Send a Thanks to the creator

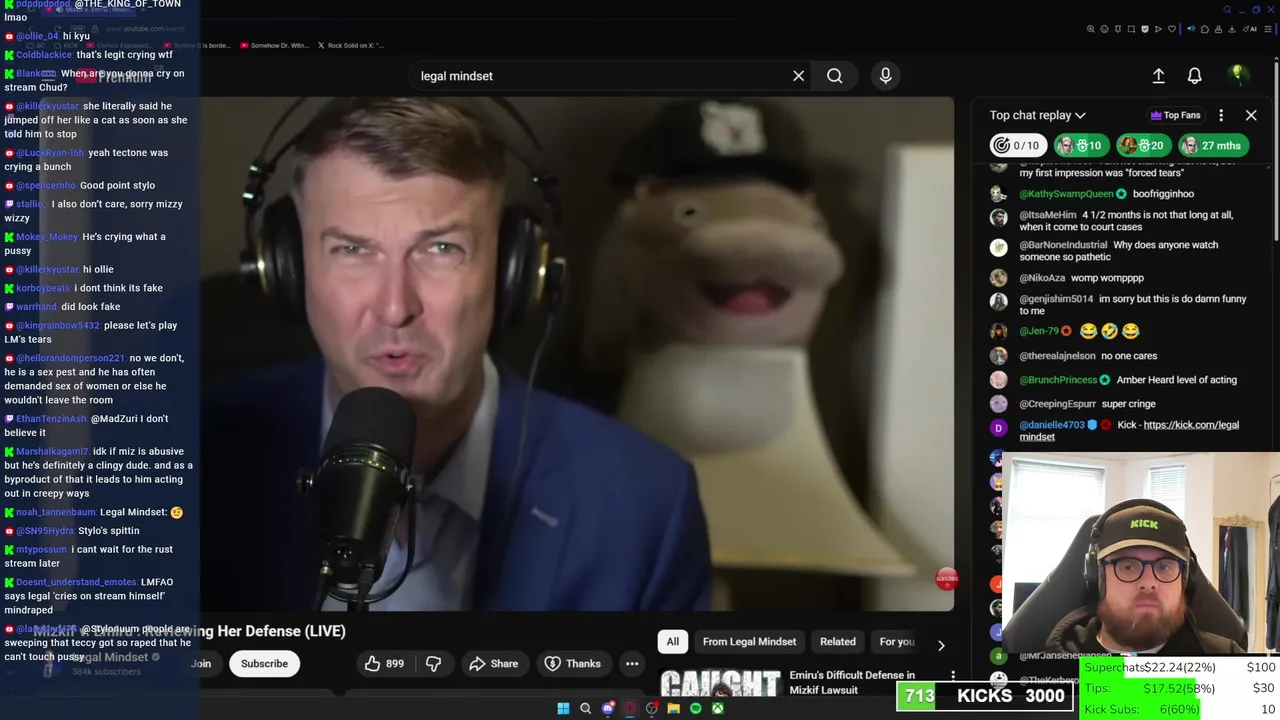click(573, 664)
